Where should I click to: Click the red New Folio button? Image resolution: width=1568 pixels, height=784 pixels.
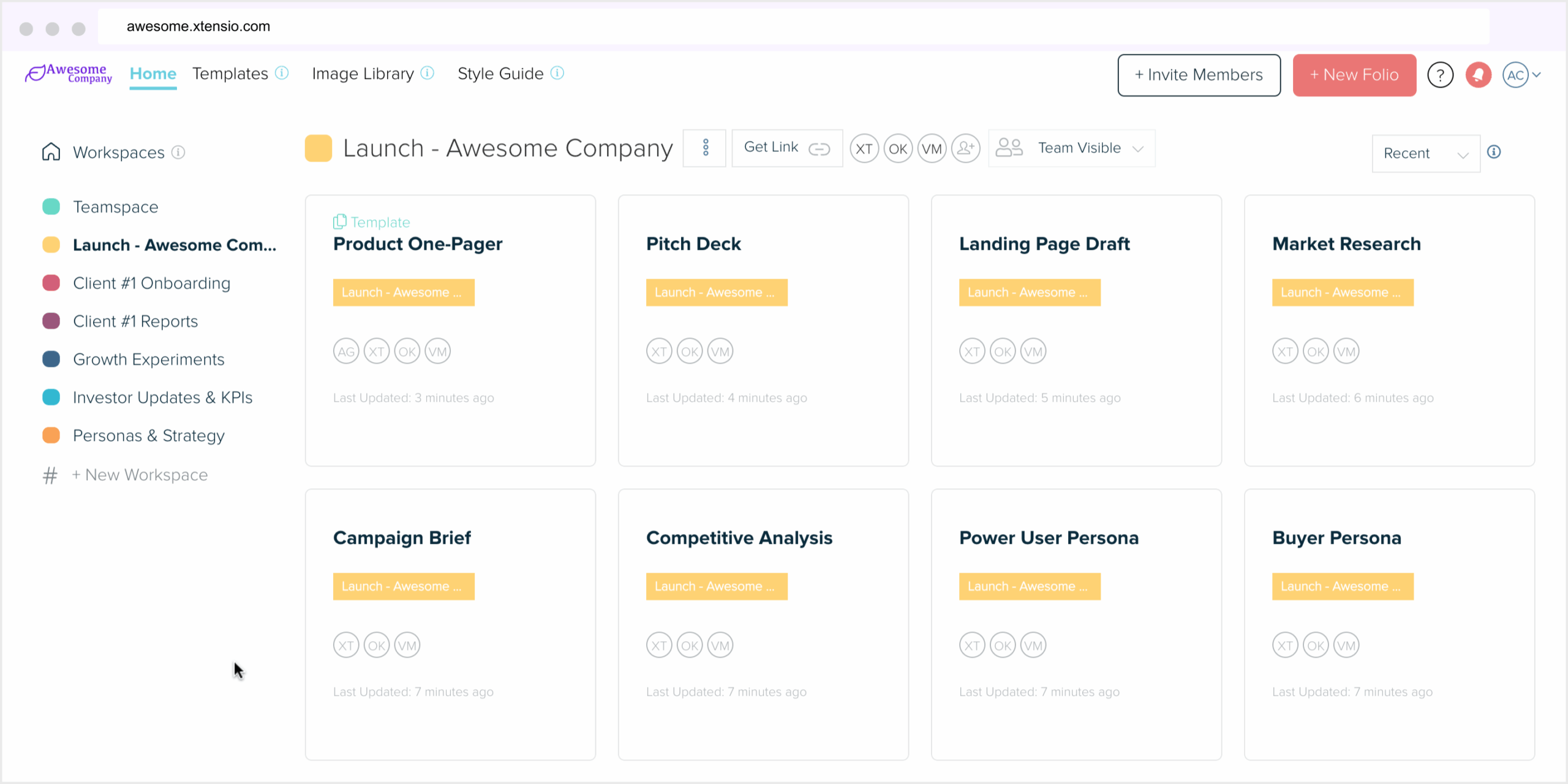pos(1354,75)
